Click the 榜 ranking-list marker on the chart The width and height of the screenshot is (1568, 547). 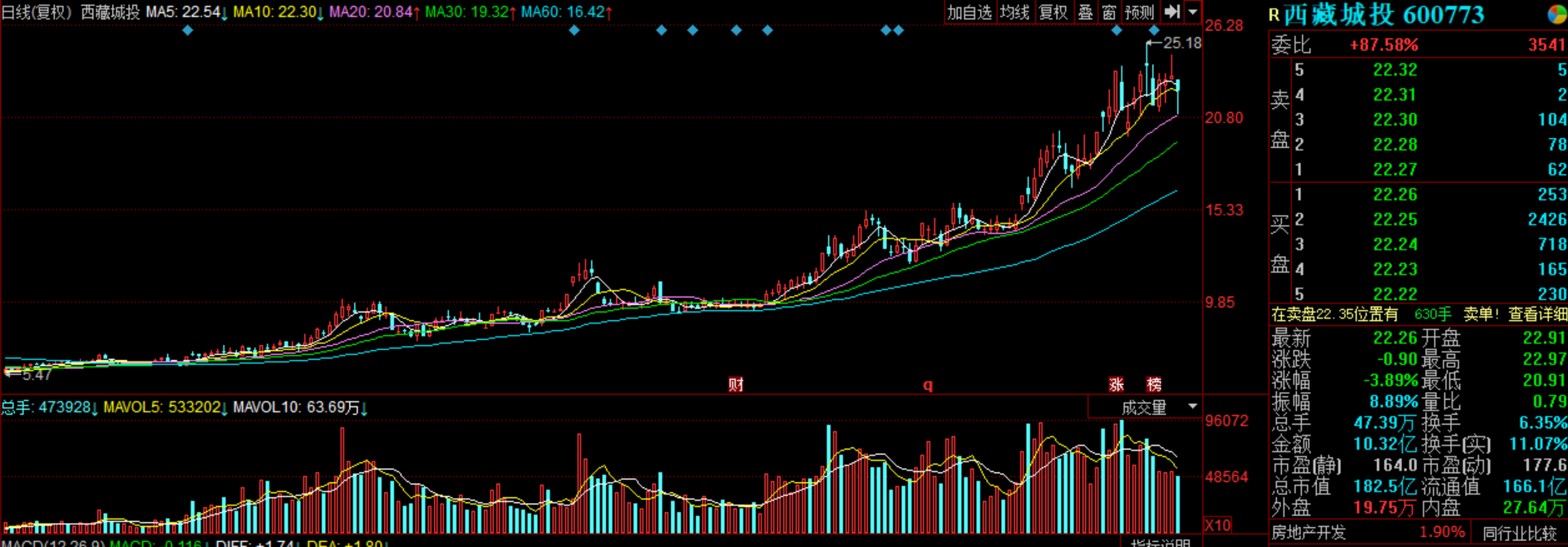click(1154, 384)
